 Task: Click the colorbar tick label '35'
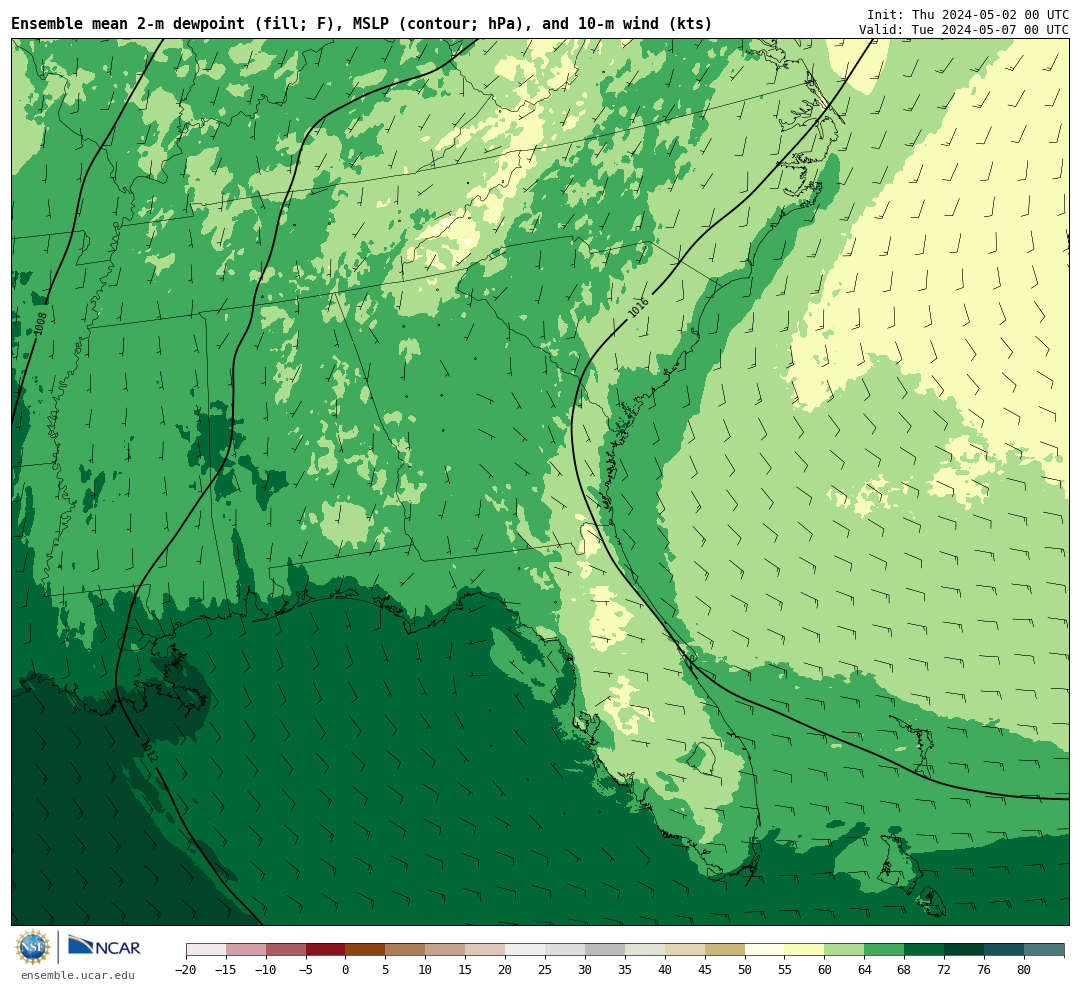click(x=625, y=969)
